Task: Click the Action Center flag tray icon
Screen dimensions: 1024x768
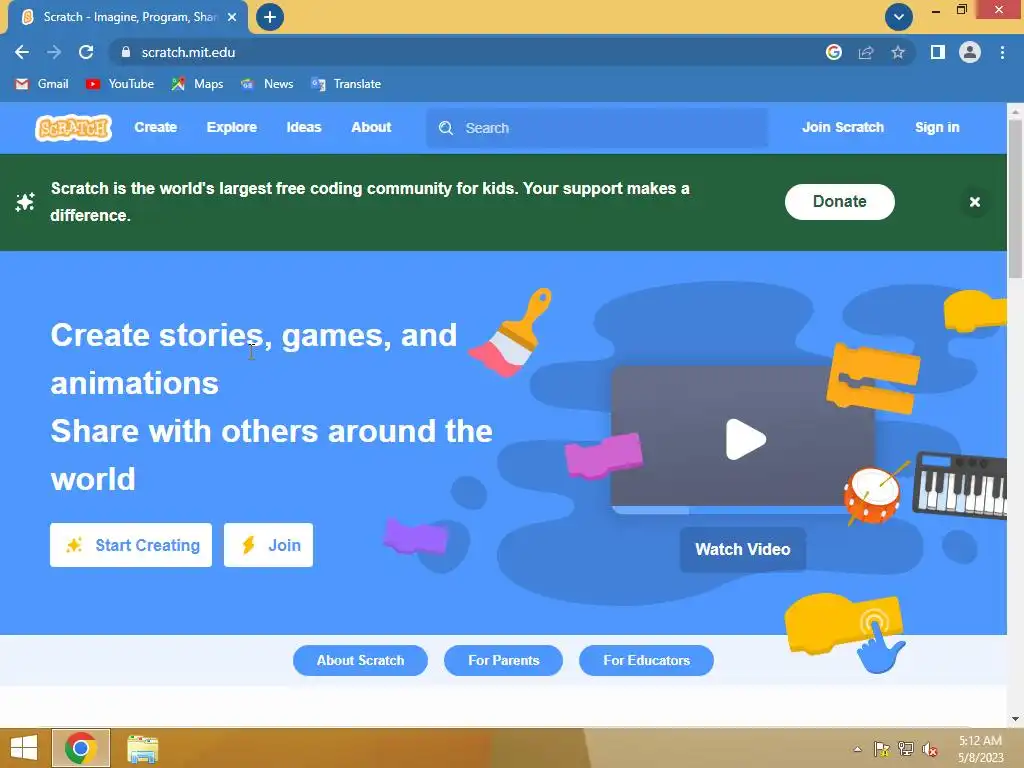Action: tap(882, 749)
